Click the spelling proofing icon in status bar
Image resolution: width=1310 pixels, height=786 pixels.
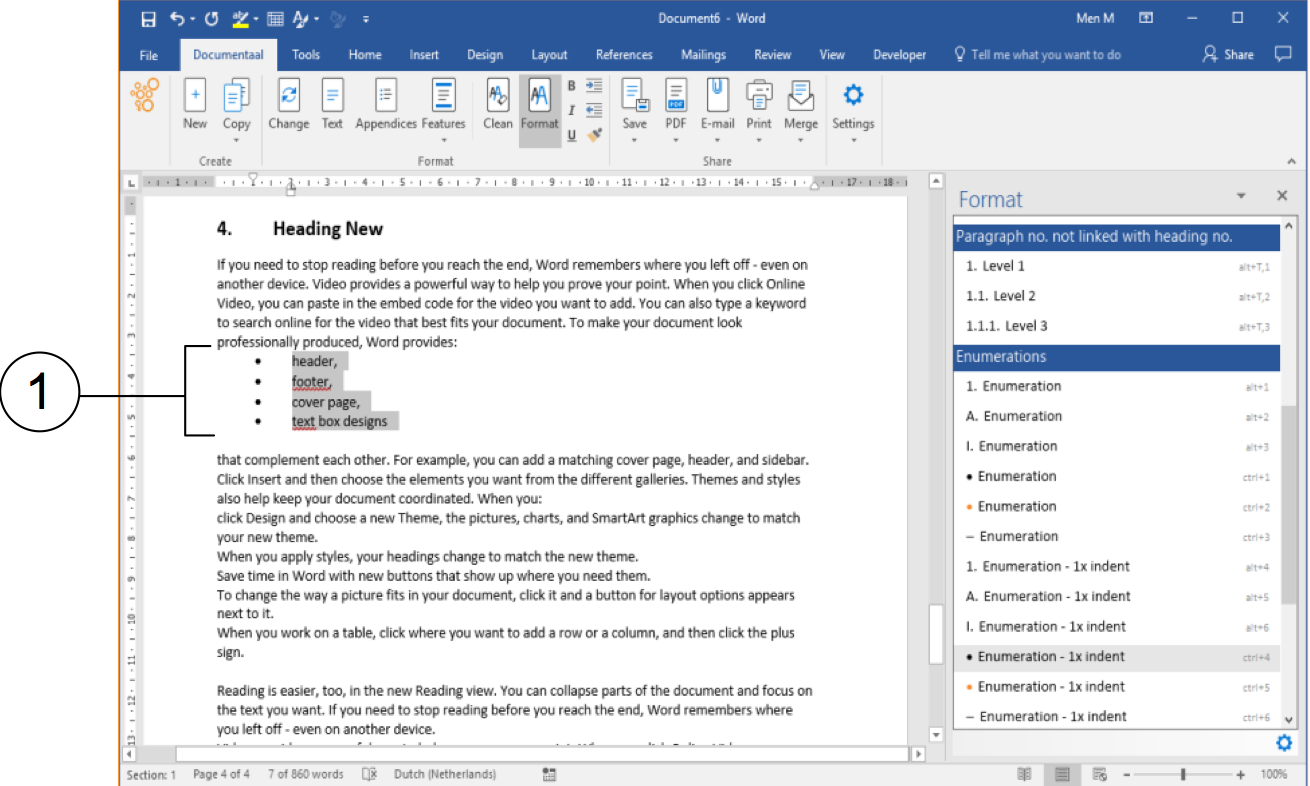369,774
